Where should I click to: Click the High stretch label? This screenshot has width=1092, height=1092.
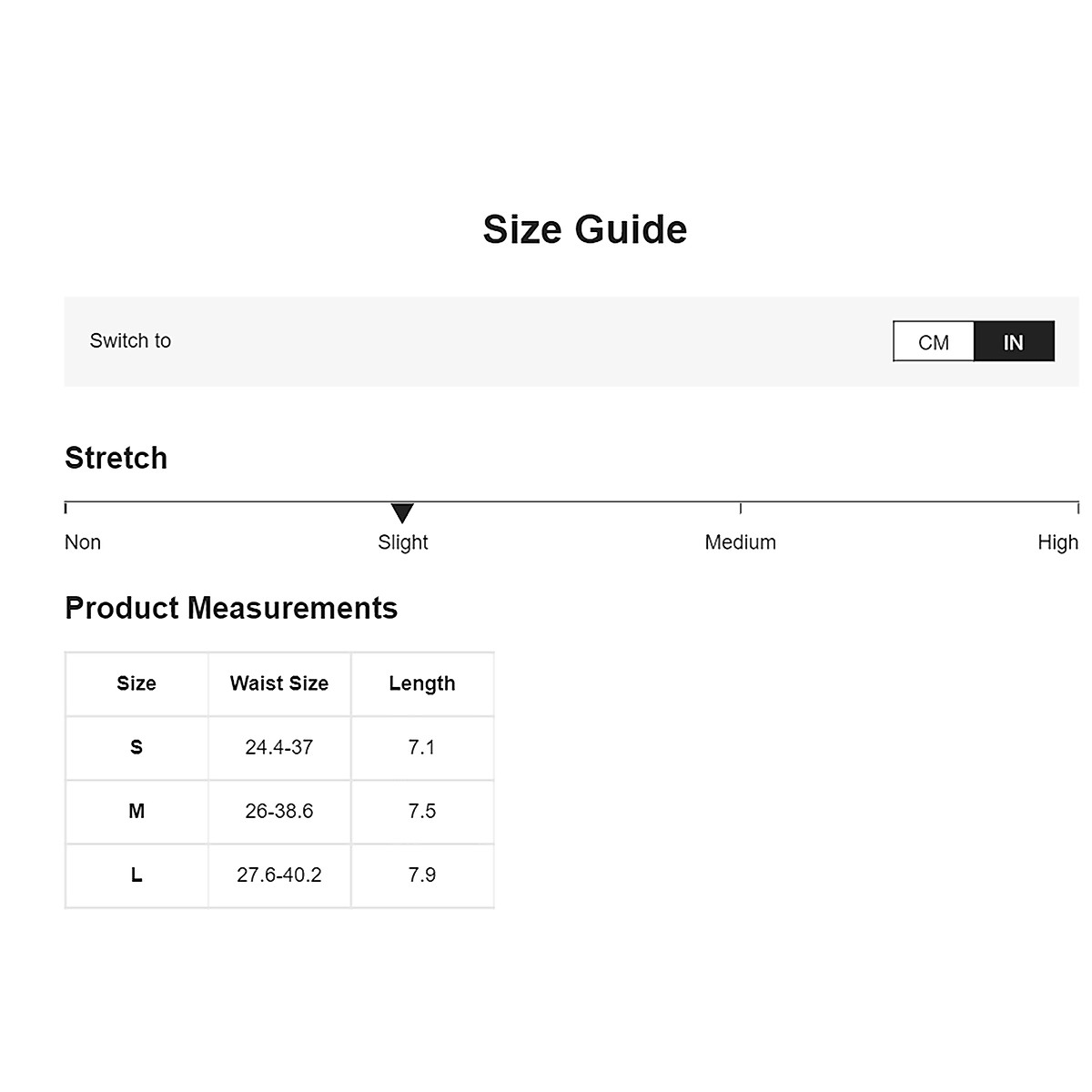click(1057, 542)
